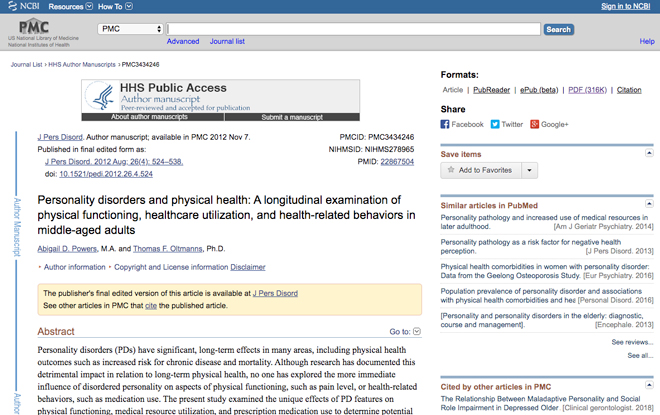Click Add to Favorites button
This screenshot has width=660, height=415.
tap(481, 170)
